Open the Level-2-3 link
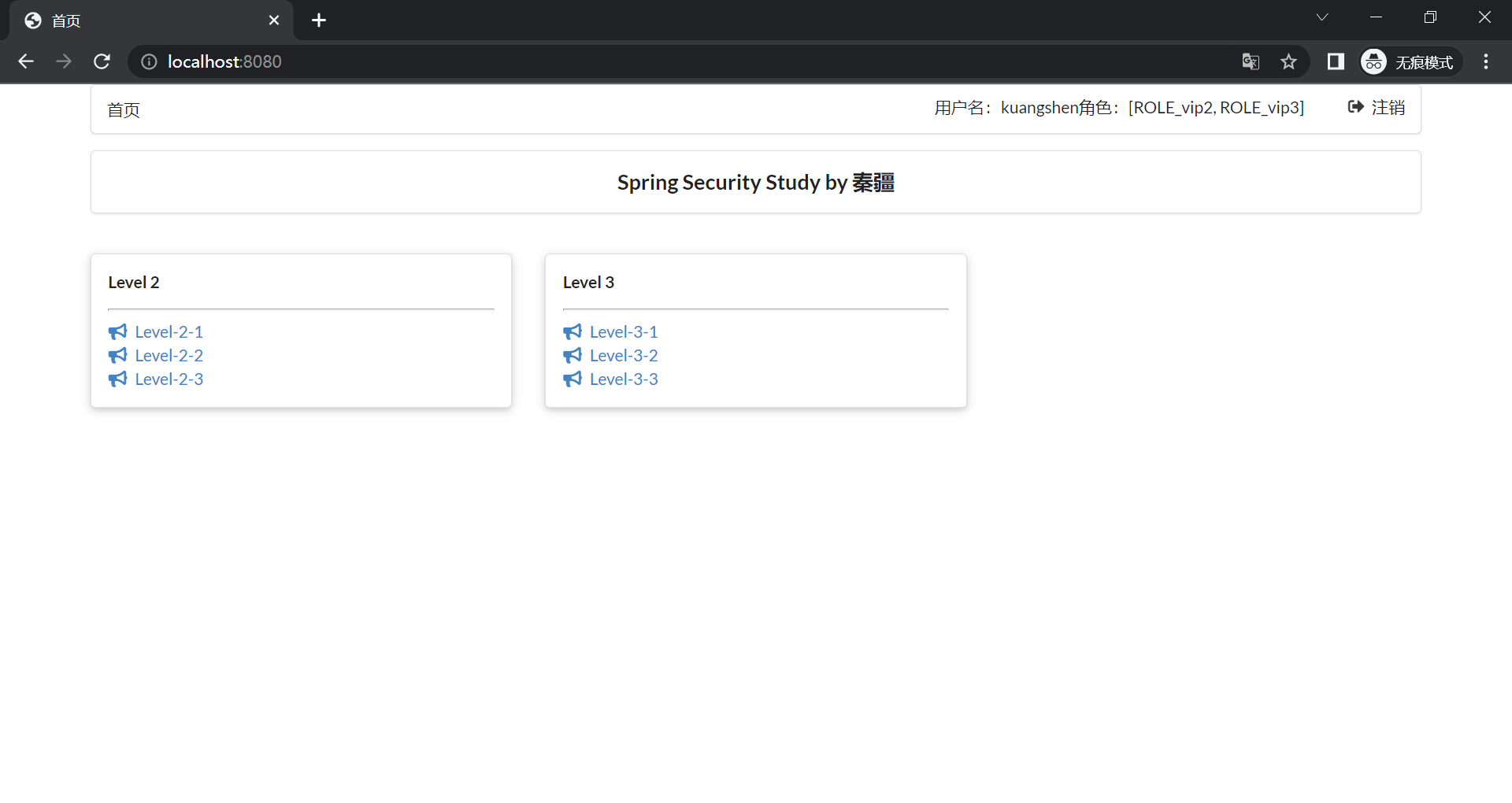The height and width of the screenshot is (803, 1512). [x=169, y=379]
